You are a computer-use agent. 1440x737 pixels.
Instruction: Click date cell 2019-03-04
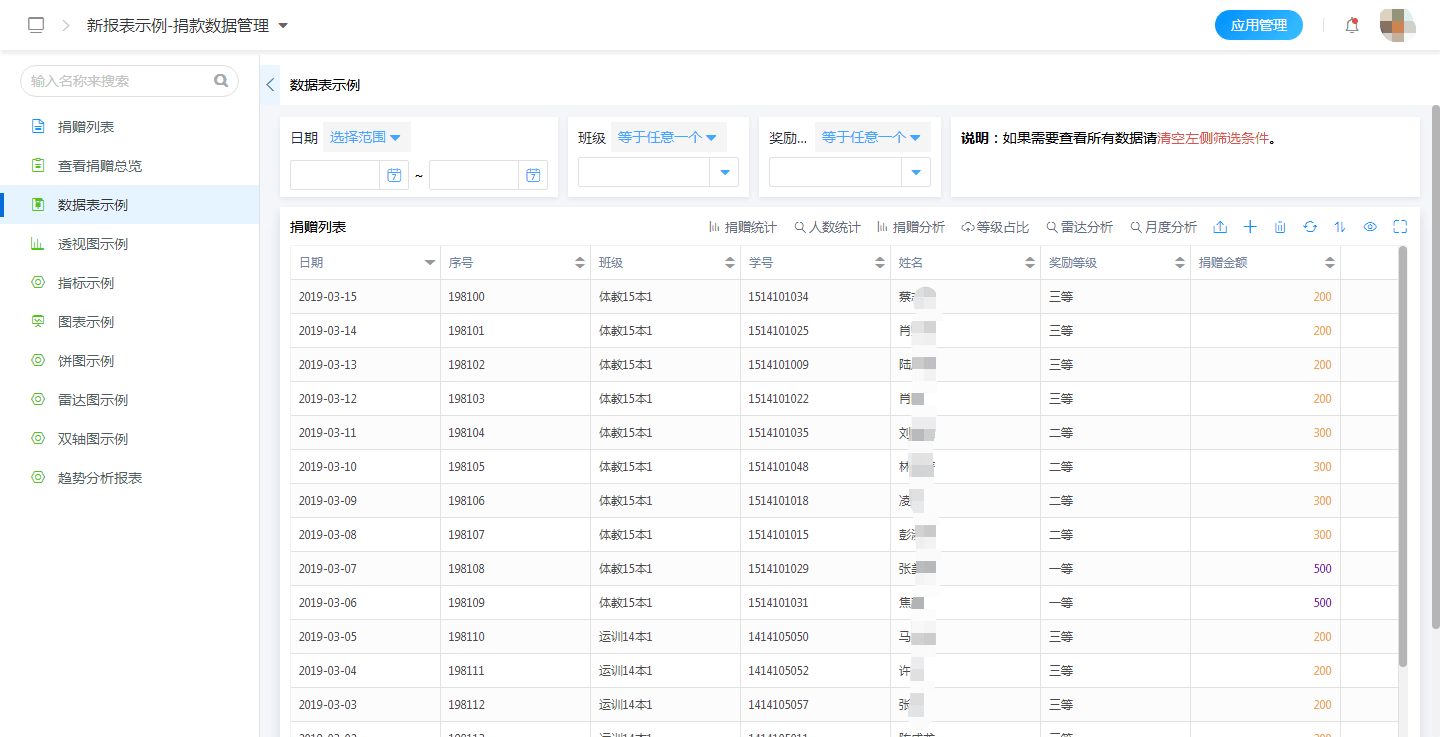[x=328, y=671]
